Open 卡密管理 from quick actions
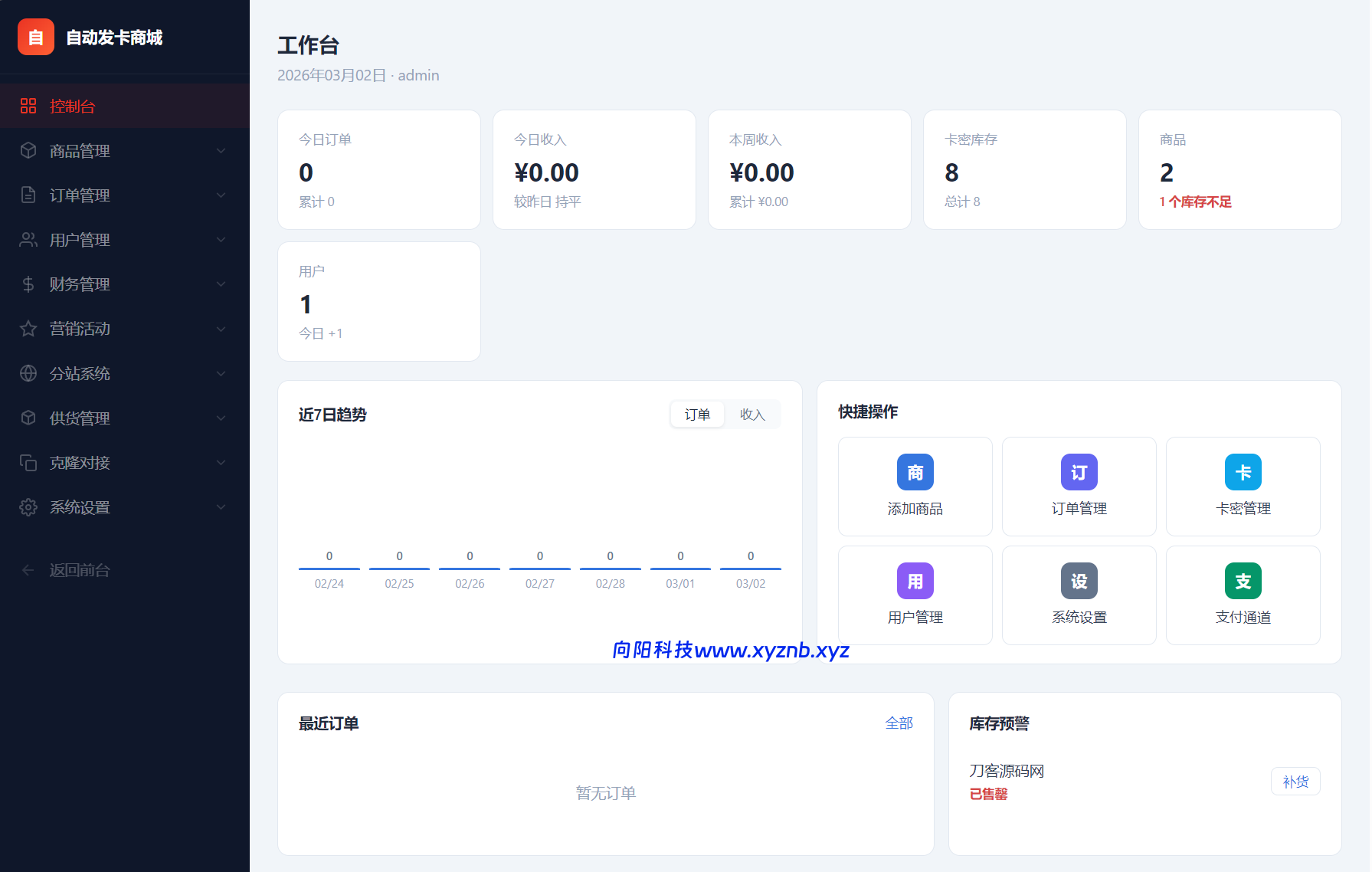Viewport: 1372px width, 872px height. [x=1243, y=472]
